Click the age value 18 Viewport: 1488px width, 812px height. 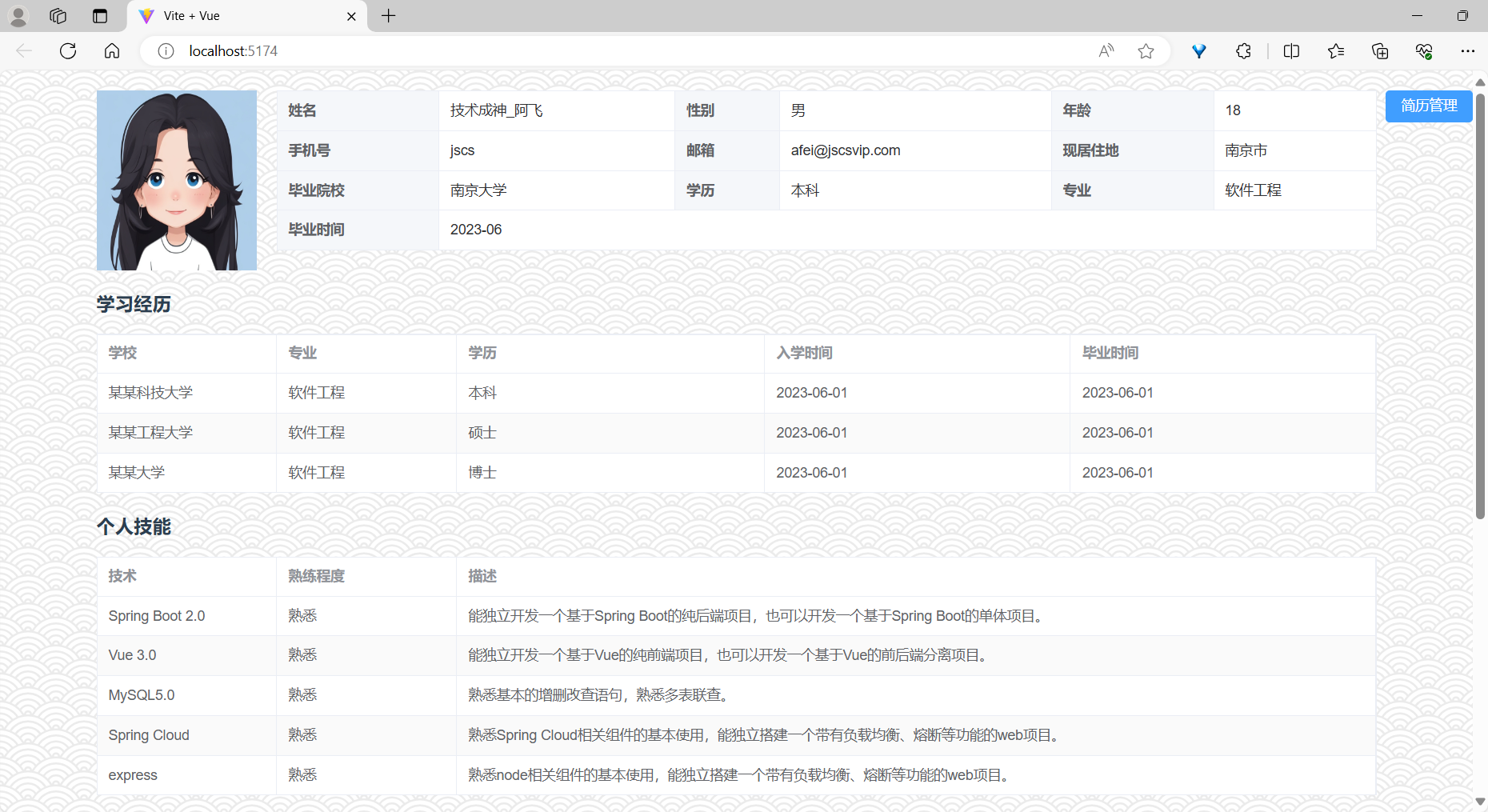click(x=1233, y=110)
